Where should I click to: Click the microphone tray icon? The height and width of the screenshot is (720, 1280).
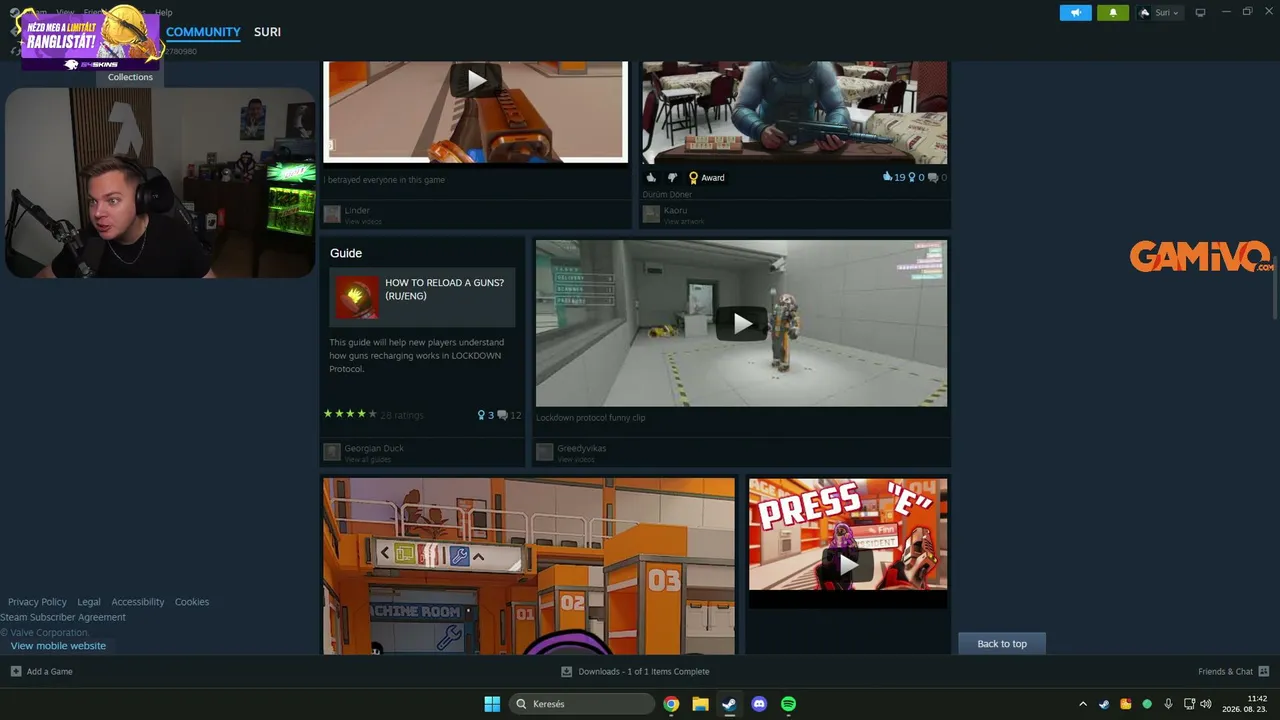click(x=1168, y=704)
